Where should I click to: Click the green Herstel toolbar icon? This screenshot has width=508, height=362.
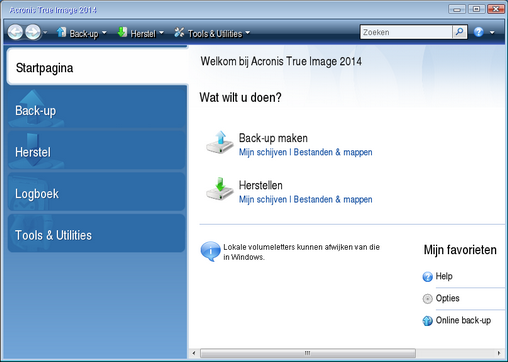click(x=122, y=32)
